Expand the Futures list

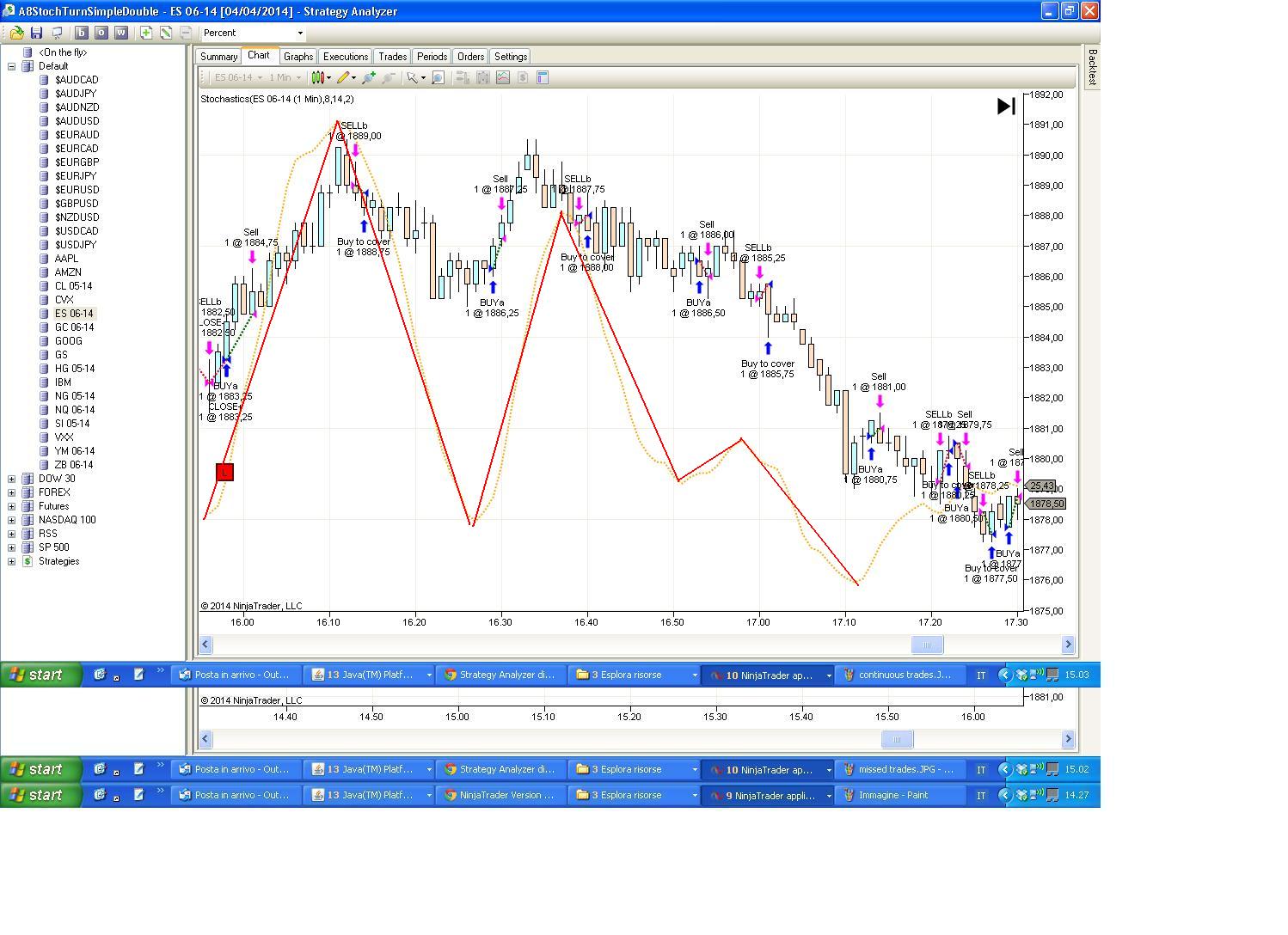12,506
